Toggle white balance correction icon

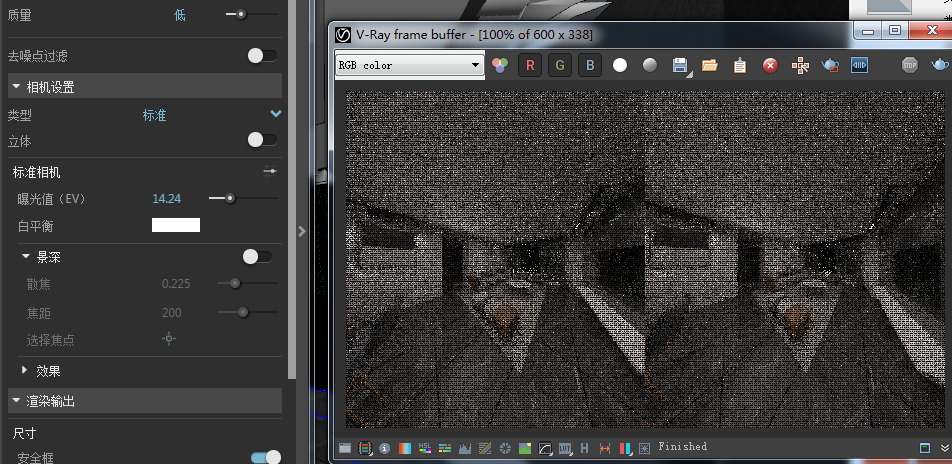tap(404, 448)
